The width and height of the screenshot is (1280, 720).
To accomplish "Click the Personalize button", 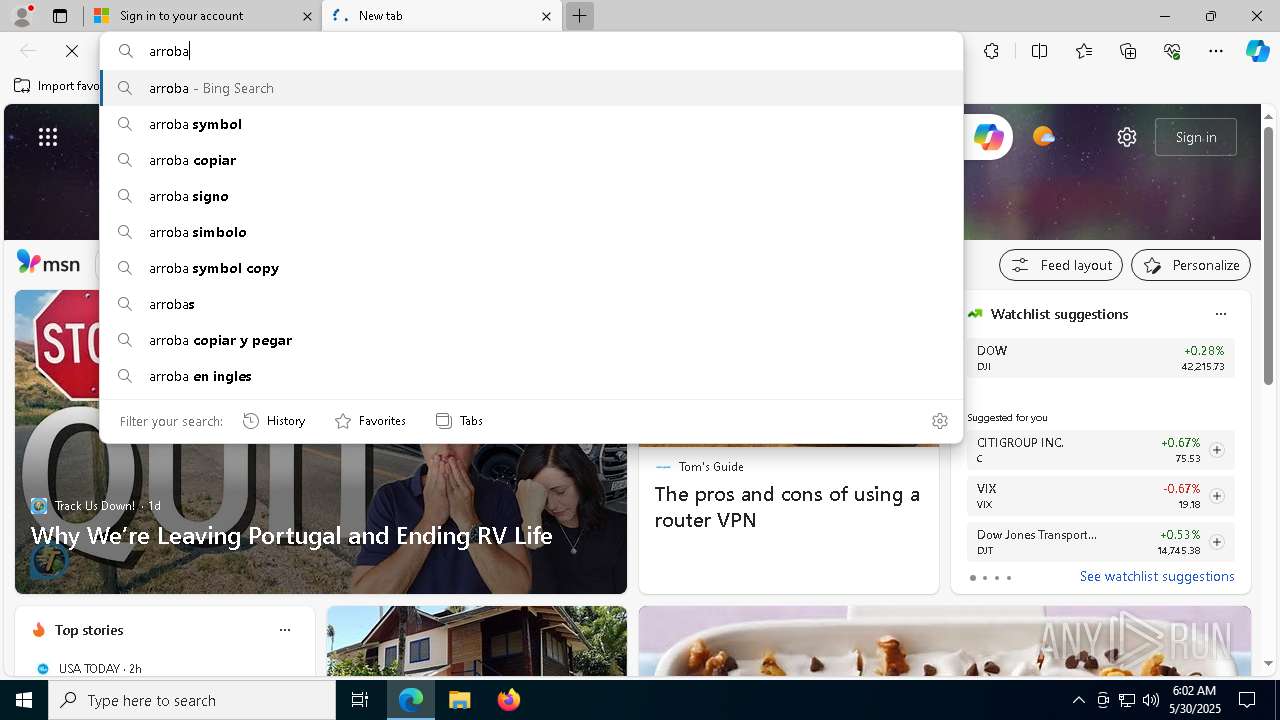I will click(x=1191, y=265).
